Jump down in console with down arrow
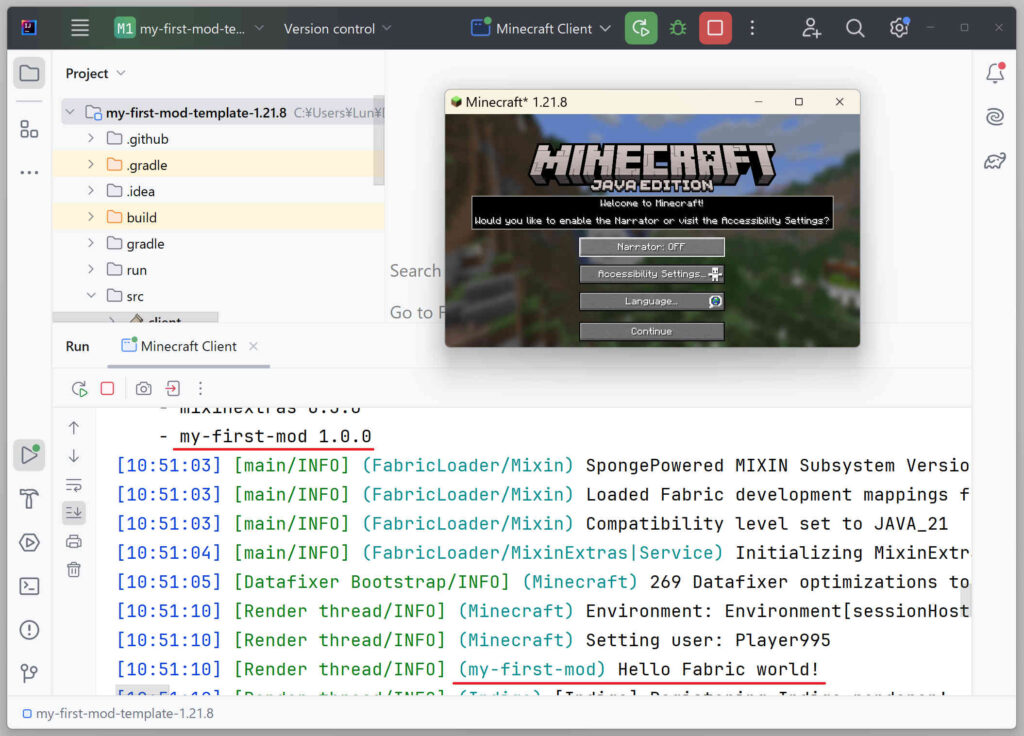Image resolution: width=1024 pixels, height=736 pixels. (x=74, y=456)
